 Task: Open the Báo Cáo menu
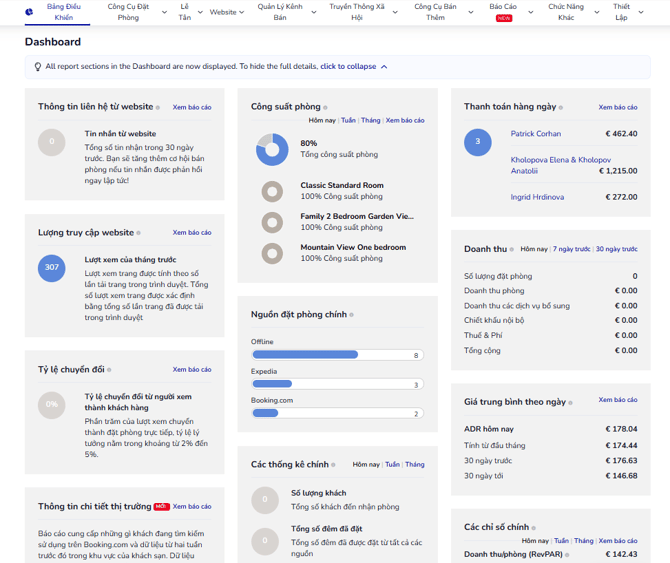click(503, 8)
